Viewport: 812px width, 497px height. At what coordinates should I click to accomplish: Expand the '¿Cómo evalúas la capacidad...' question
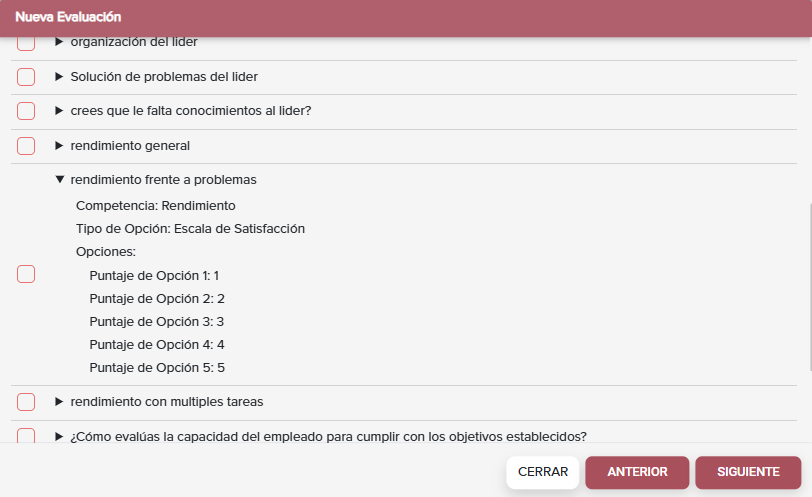click(x=59, y=436)
